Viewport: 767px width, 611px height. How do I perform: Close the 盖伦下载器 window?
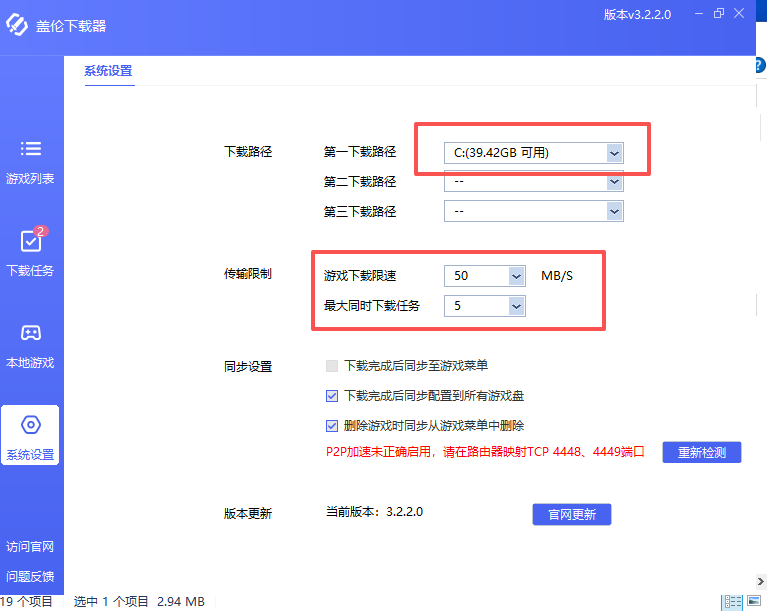[739, 14]
